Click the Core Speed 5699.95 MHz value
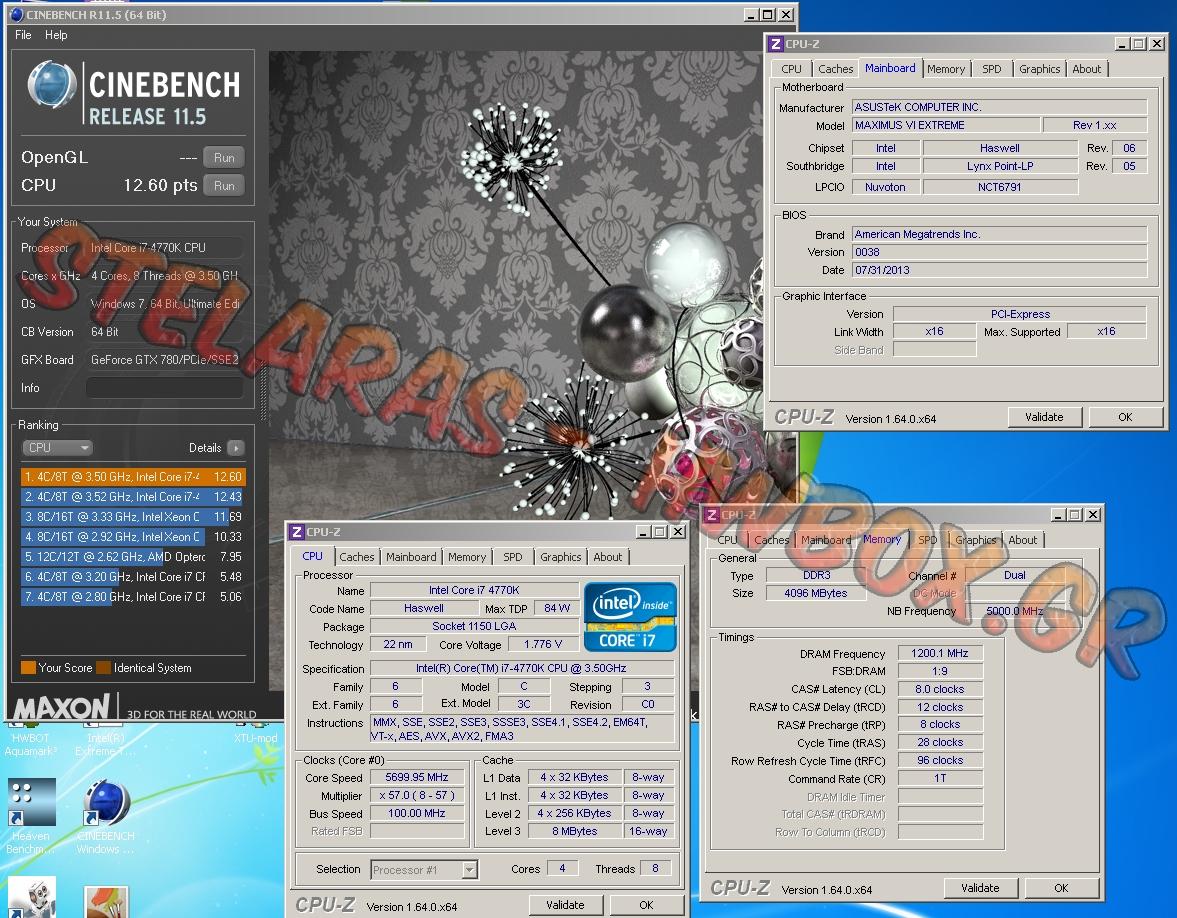This screenshot has width=1177, height=918. 417,778
